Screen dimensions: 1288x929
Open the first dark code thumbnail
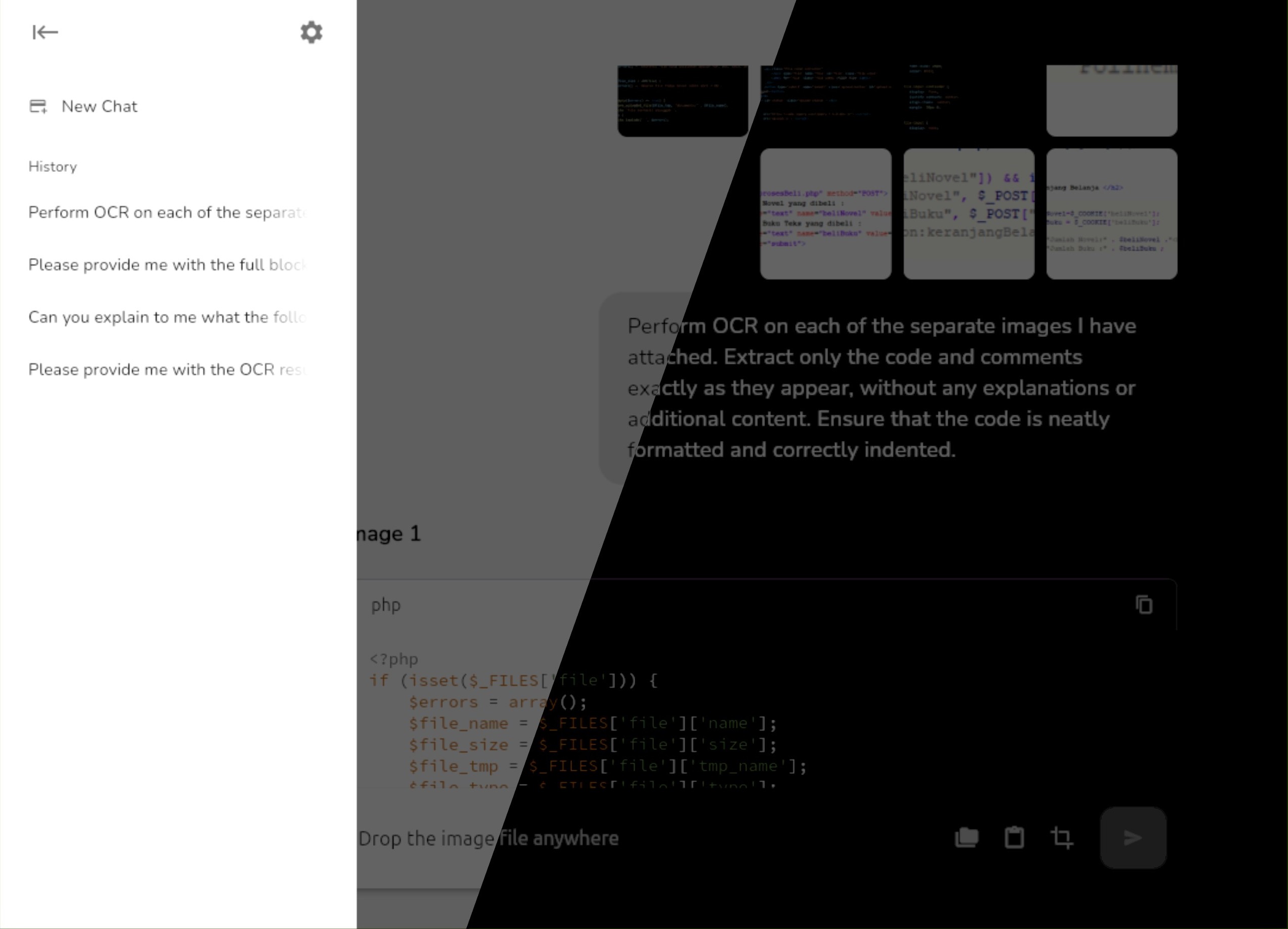683,101
